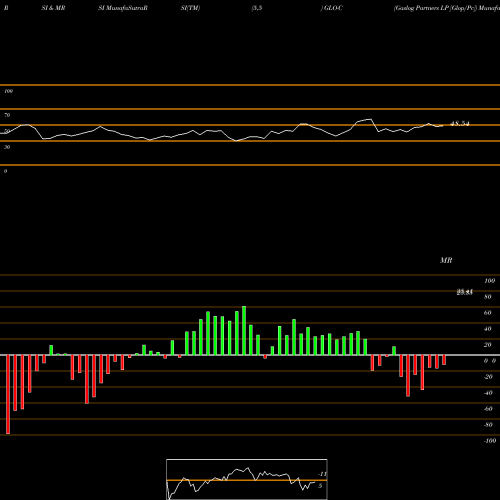Click the -80 label on MR axis

tap(488, 425)
